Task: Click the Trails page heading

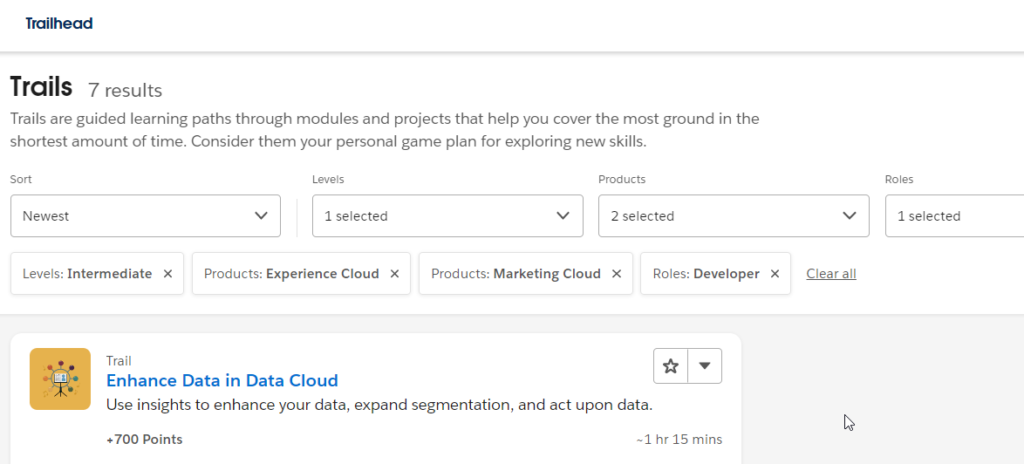Action: pyautogui.click(x=41, y=87)
